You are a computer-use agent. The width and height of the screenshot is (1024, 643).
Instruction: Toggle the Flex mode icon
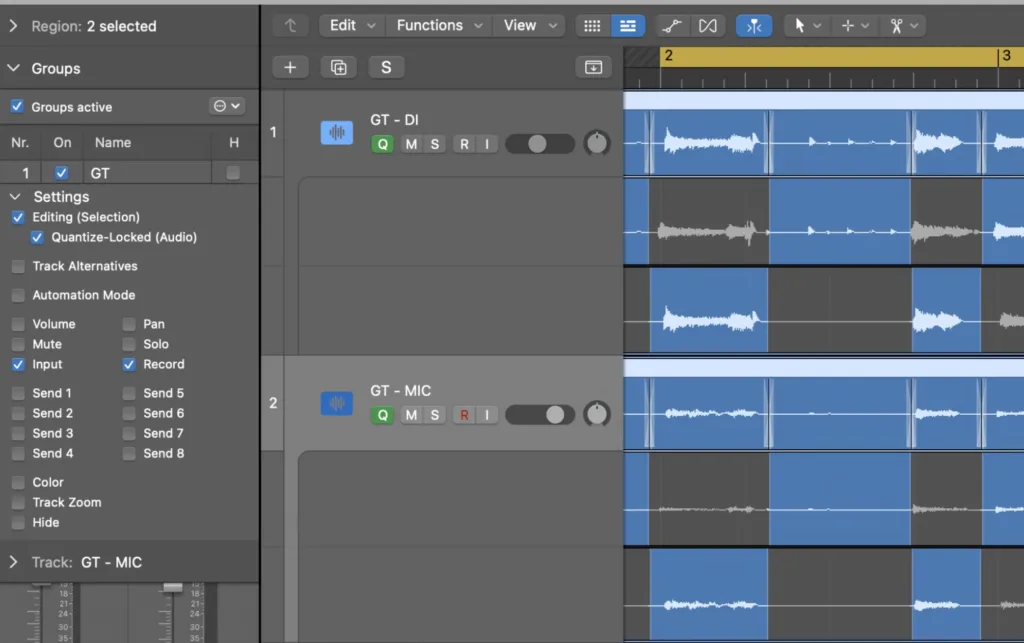[x=708, y=25]
